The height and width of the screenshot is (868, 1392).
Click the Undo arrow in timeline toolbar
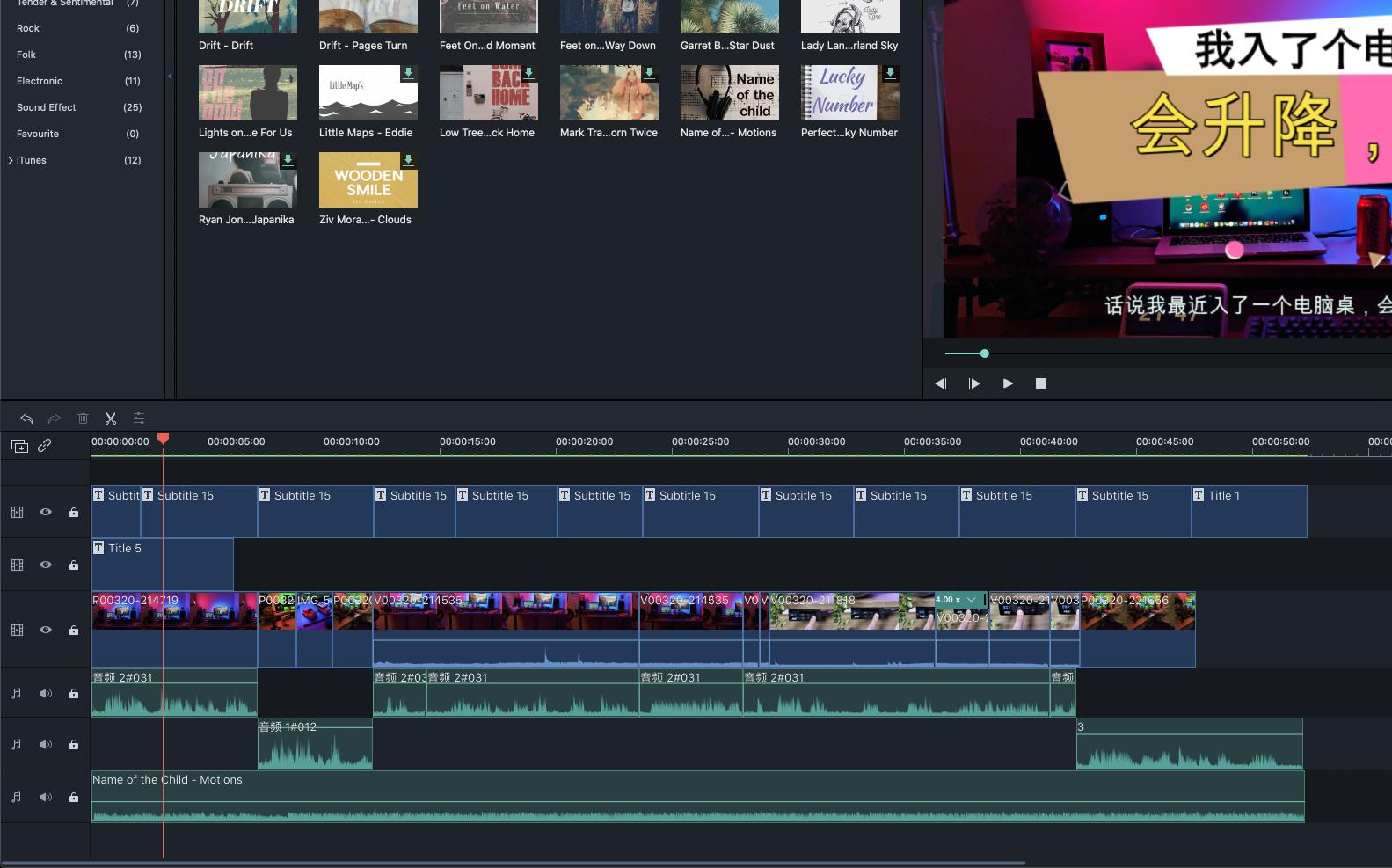coord(26,419)
